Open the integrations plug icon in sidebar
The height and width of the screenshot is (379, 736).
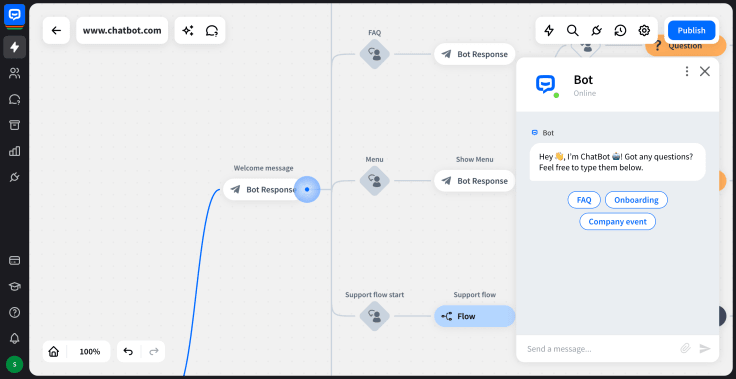15,177
